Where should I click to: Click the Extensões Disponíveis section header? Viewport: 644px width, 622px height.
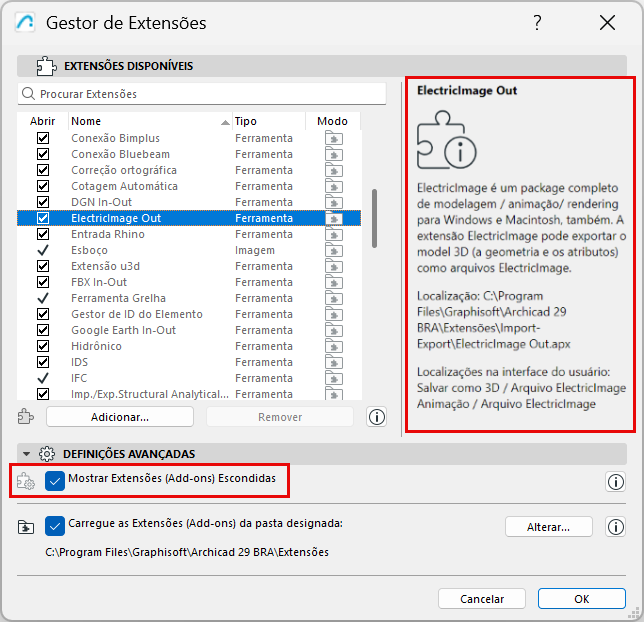point(322,66)
